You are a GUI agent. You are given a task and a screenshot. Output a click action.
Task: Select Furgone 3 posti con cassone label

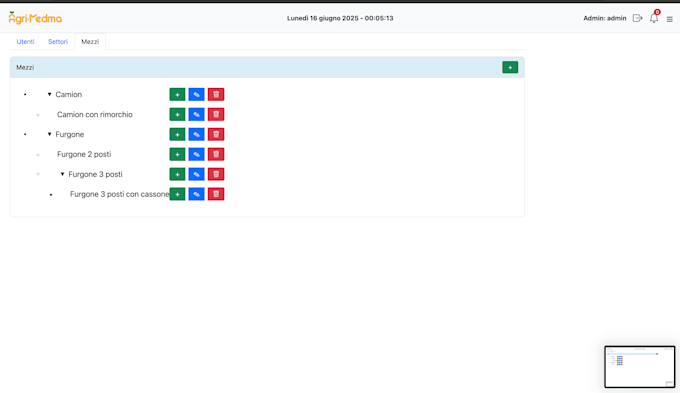[x=120, y=194]
